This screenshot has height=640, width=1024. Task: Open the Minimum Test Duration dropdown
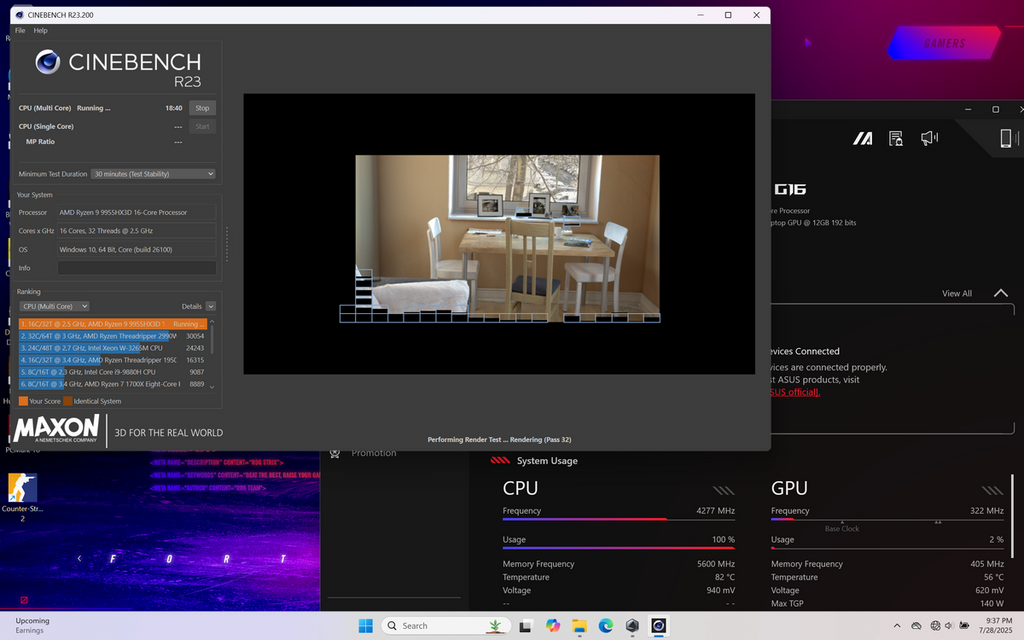pos(153,174)
